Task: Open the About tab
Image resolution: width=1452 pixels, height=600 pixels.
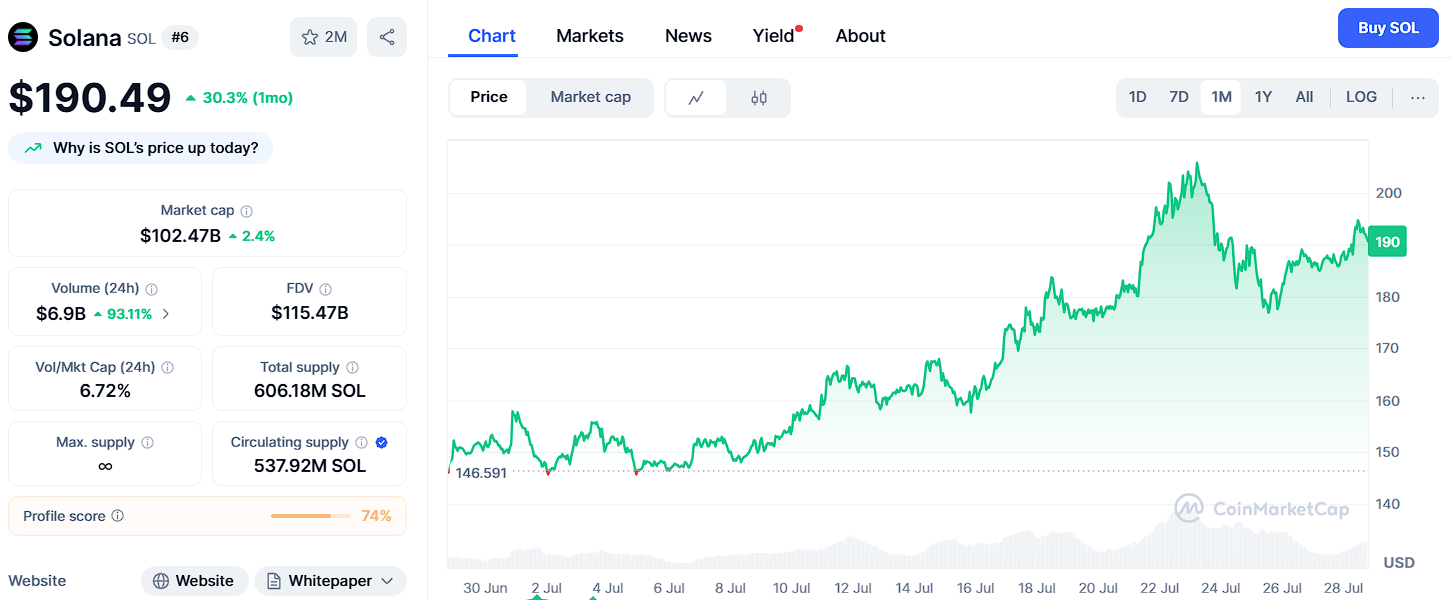Action: [861, 36]
